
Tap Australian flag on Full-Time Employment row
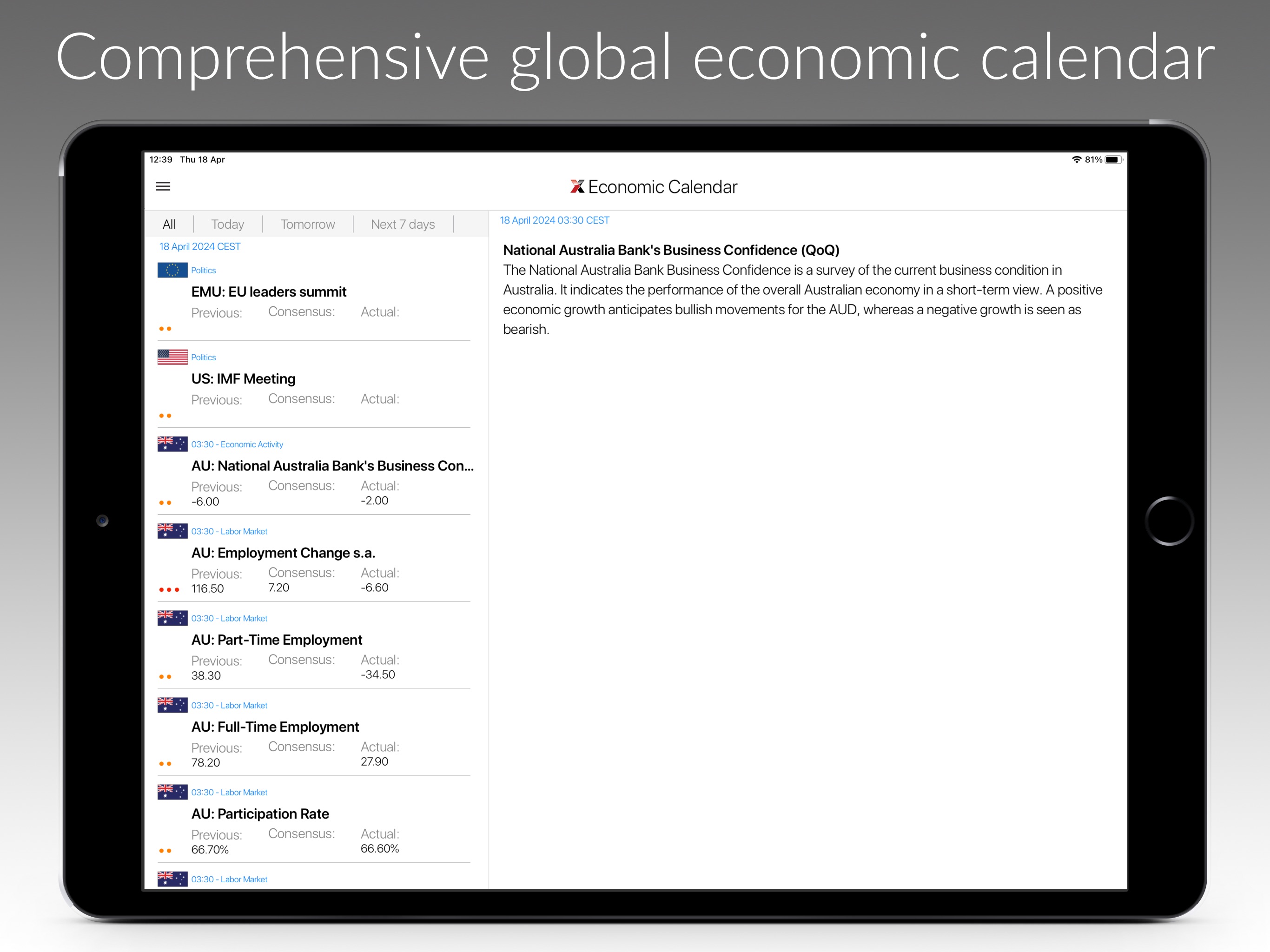[172, 705]
